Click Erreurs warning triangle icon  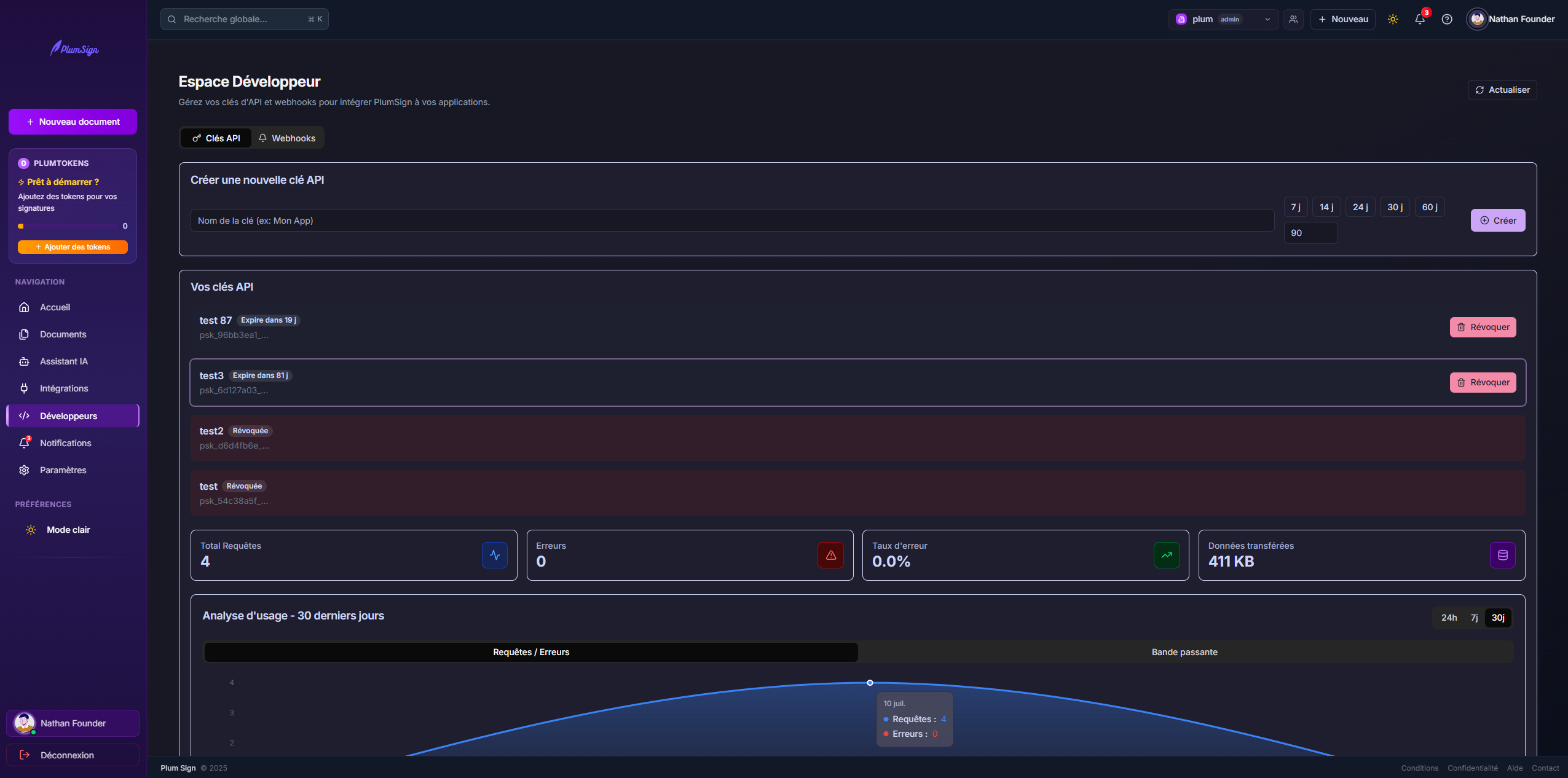coord(830,555)
